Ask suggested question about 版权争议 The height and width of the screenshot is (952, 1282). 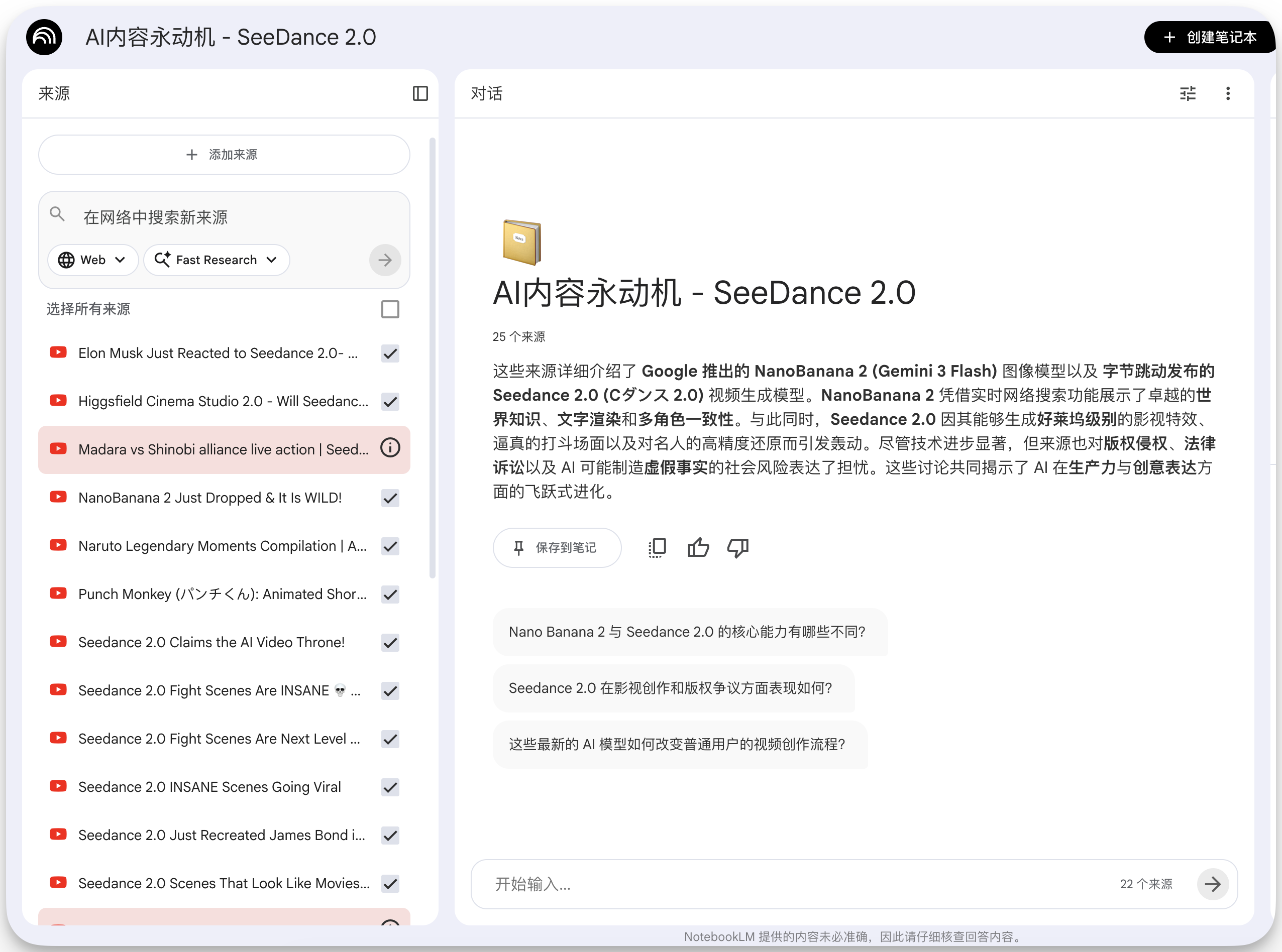pyautogui.click(x=673, y=688)
